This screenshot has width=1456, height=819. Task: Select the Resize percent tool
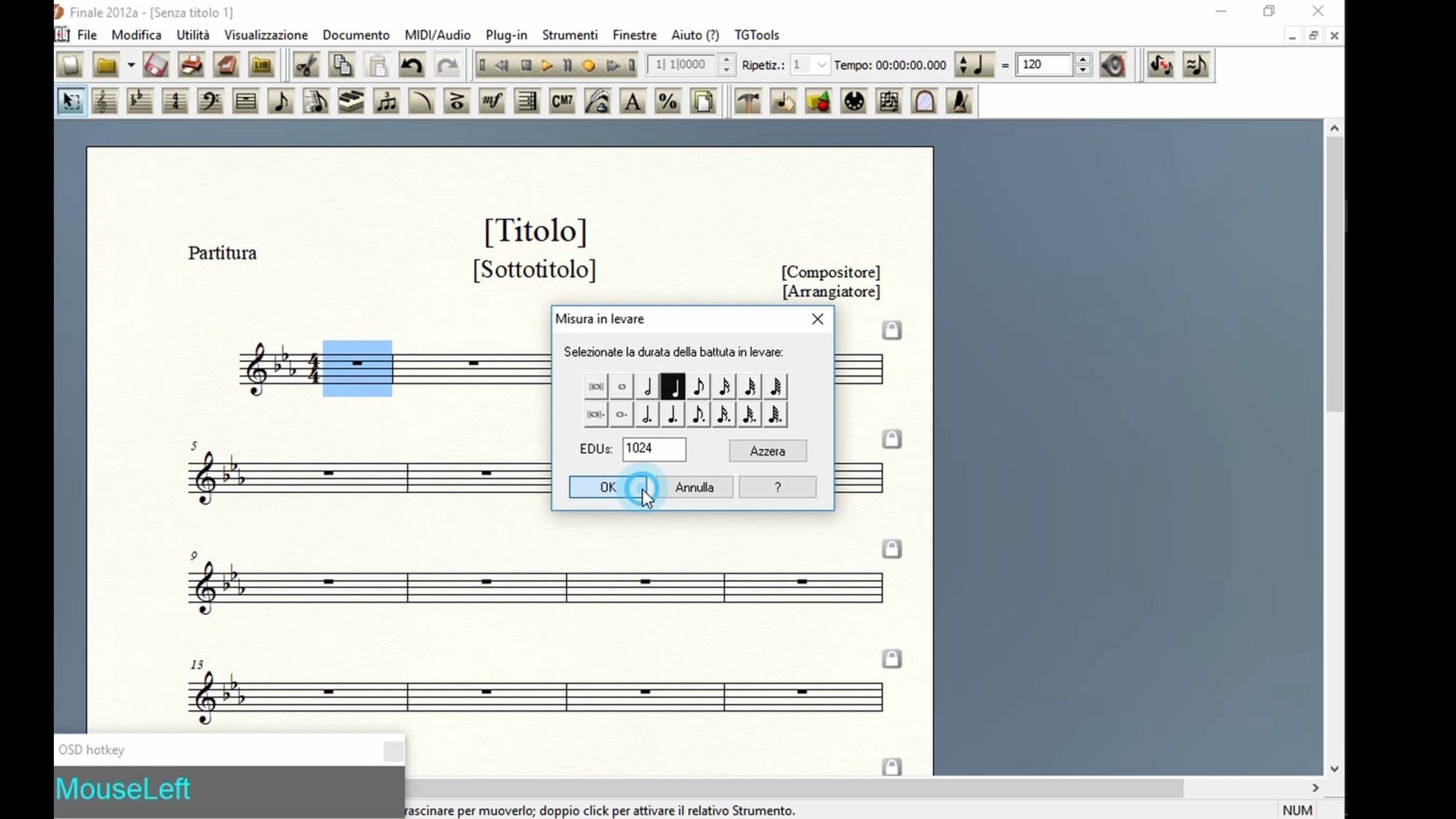[667, 101]
